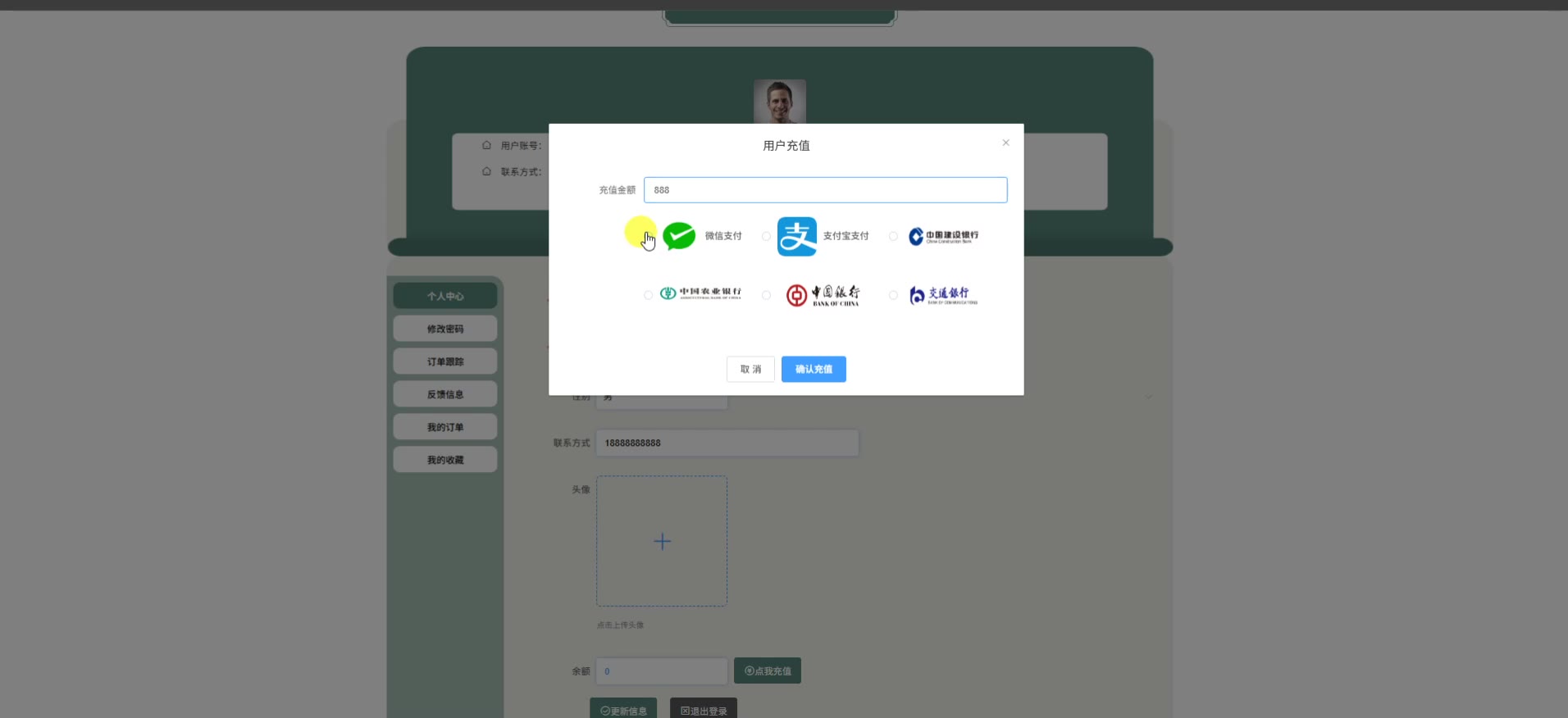Open the 个人中心 sidebar item
Image resolution: width=1568 pixels, height=718 pixels.
[445, 296]
